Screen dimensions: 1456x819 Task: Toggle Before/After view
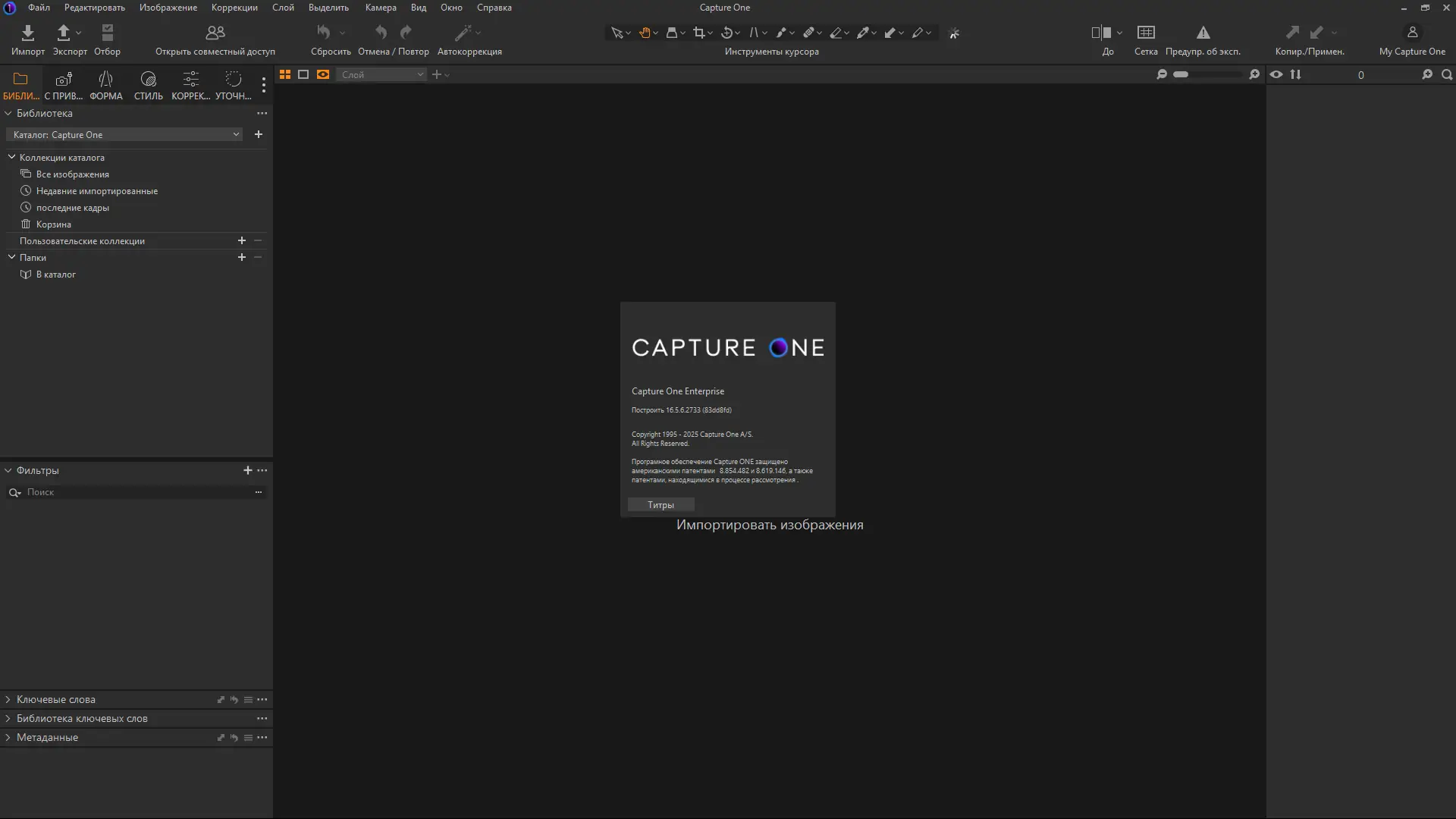(x=1101, y=33)
